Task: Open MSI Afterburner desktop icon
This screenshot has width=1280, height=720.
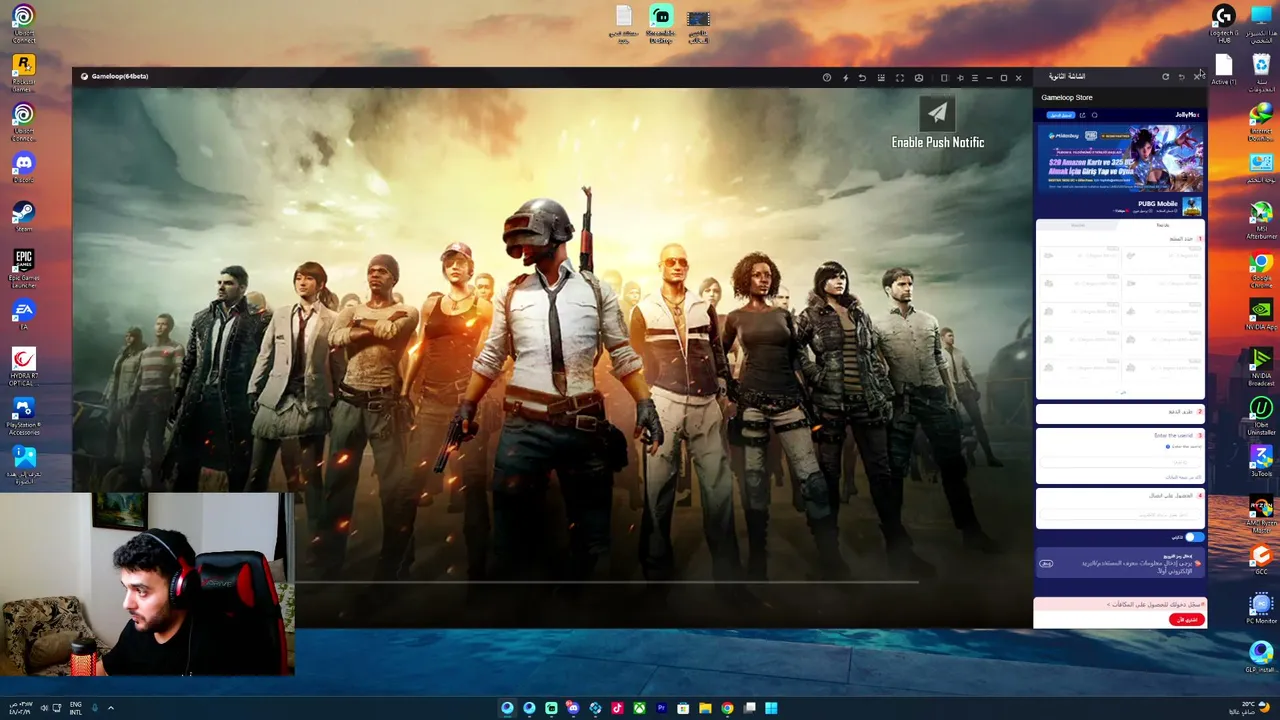Action: 1261,219
